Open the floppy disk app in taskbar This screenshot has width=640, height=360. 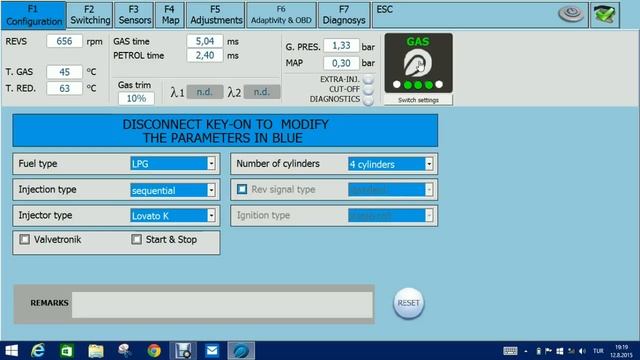(183, 351)
